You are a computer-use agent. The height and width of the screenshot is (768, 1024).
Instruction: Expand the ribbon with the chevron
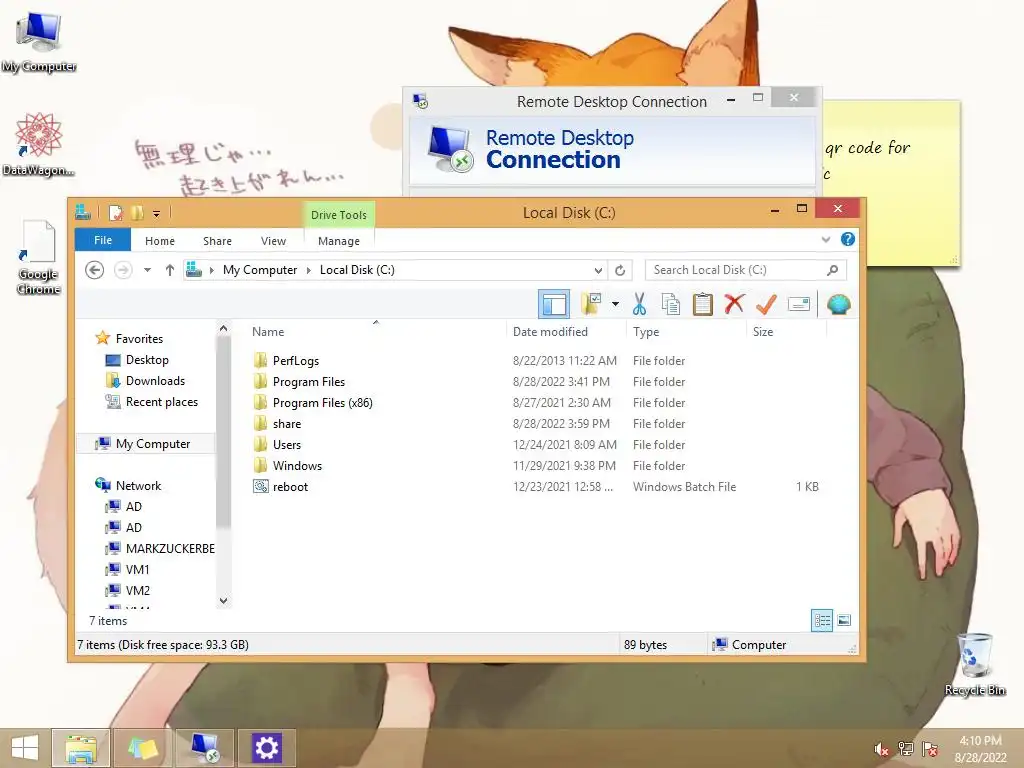coord(826,240)
